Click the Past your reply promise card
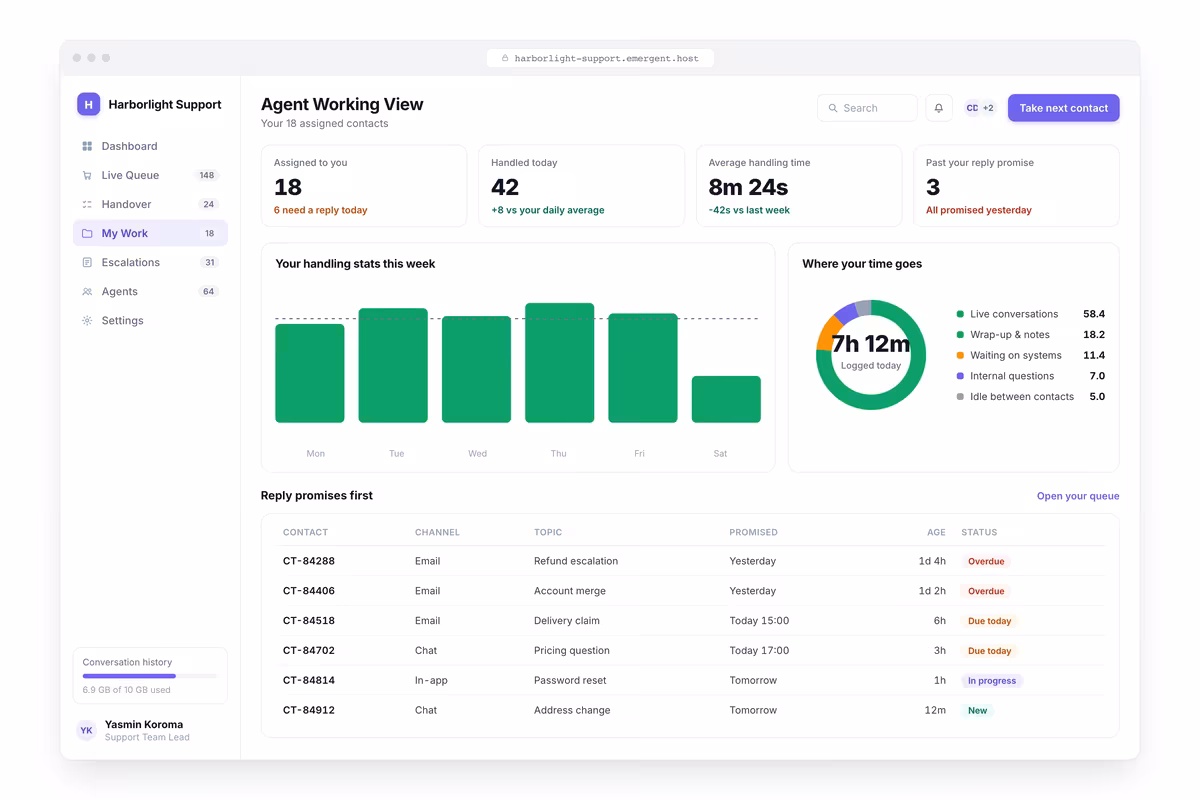1200x800 pixels. pos(1016,186)
